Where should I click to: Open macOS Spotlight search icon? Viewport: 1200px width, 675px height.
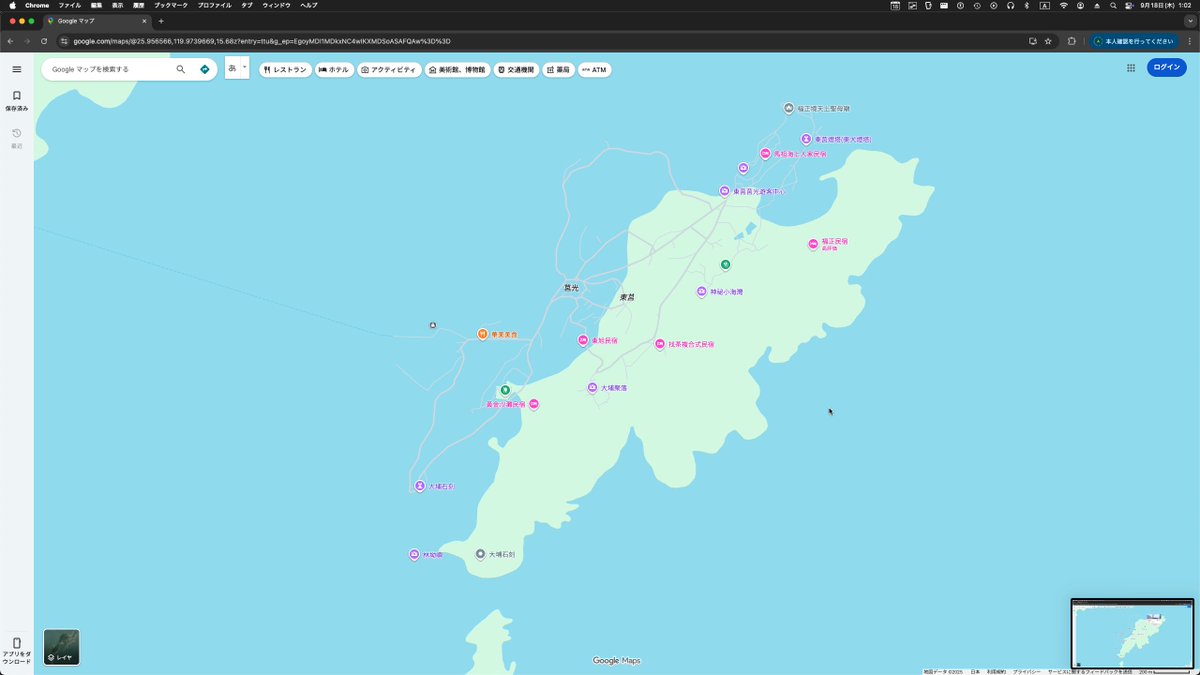1113,5
